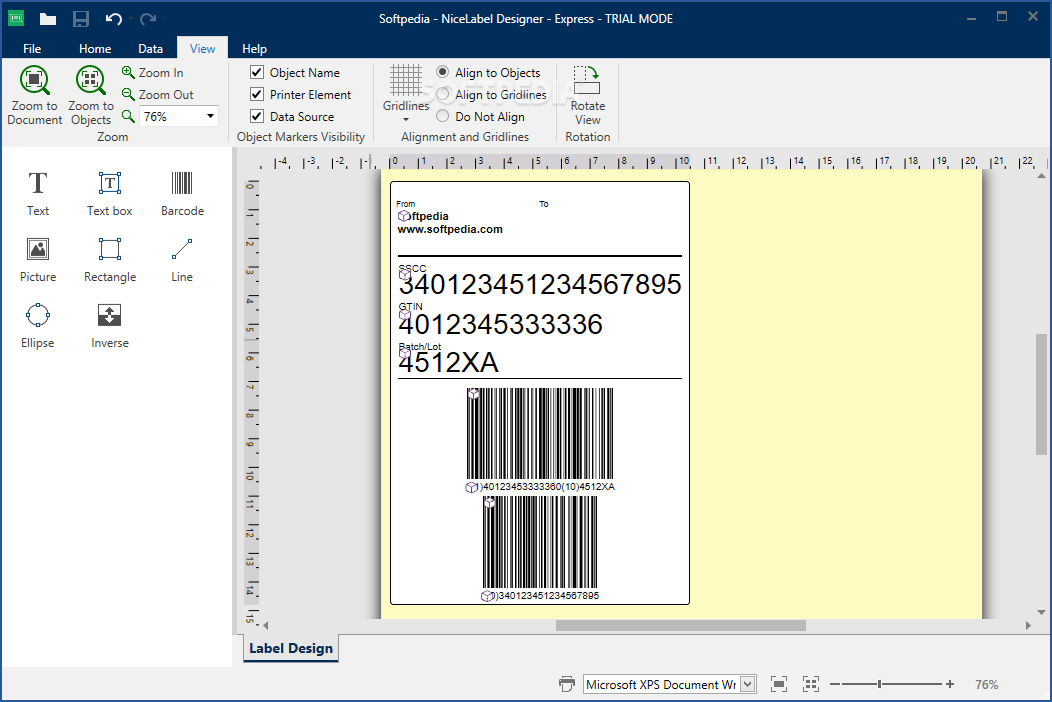Screen dimensions: 1052x702
Task: Click the View ribbon tab
Action: pos(202,48)
